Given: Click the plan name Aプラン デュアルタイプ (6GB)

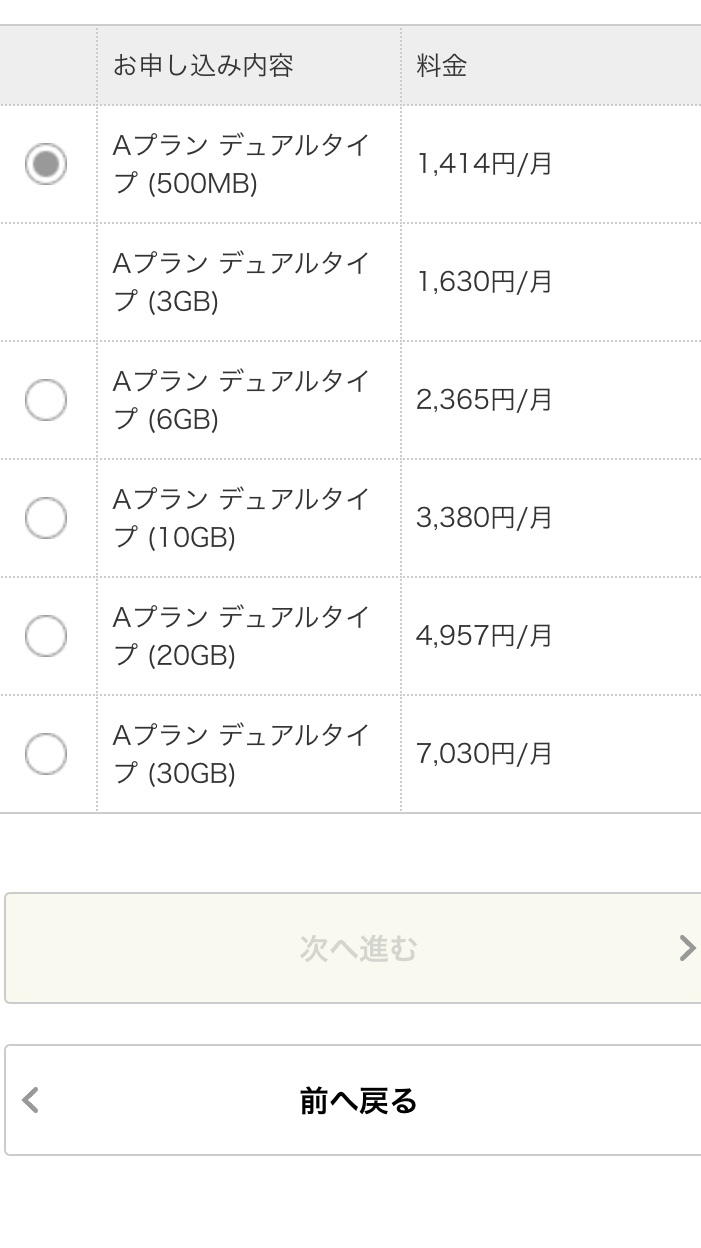Looking at the screenshot, I should click(x=248, y=399).
